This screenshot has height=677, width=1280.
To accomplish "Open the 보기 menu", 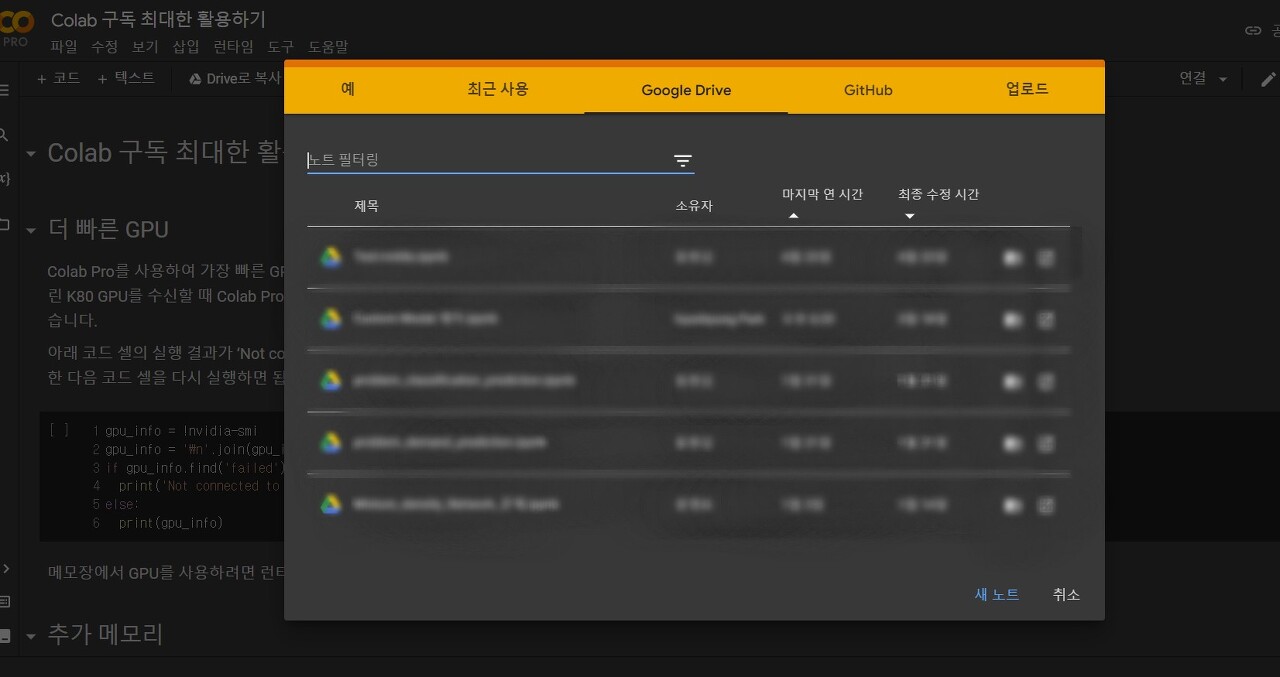I will point(145,47).
